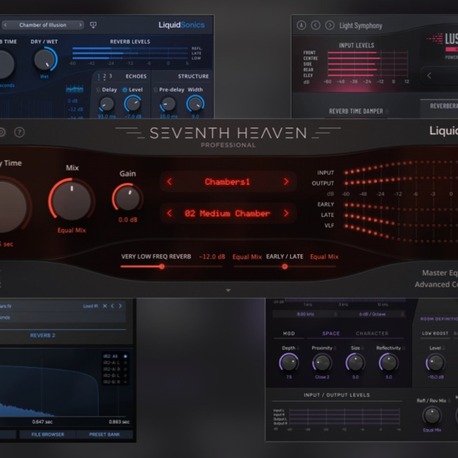Switch to the CHARACTER tab

[x=372, y=333]
